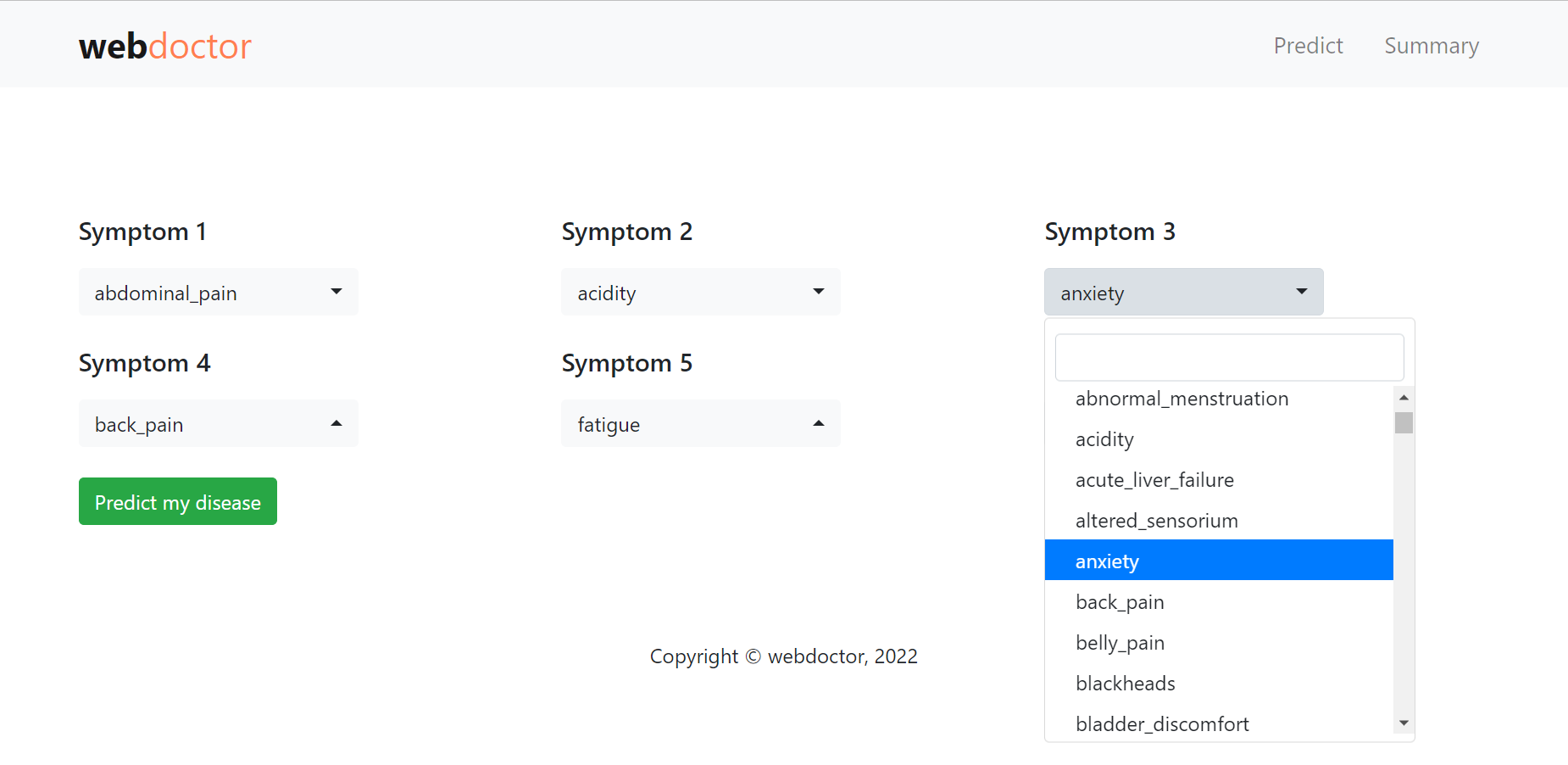The width and height of the screenshot is (1568, 765).
Task: Expand the Symptom 2 acidity dropdown
Action: click(x=700, y=292)
